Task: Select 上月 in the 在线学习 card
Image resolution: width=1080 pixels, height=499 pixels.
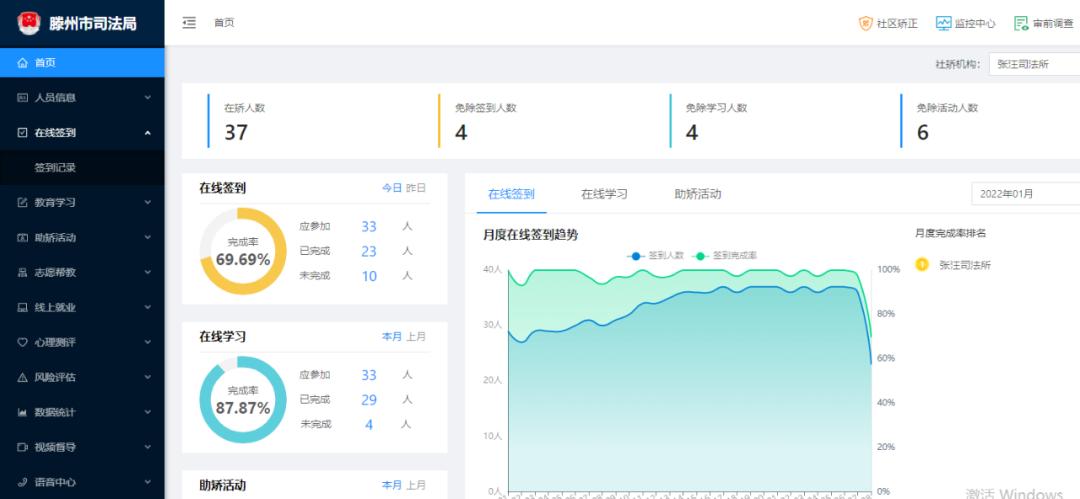Action: coord(416,337)
